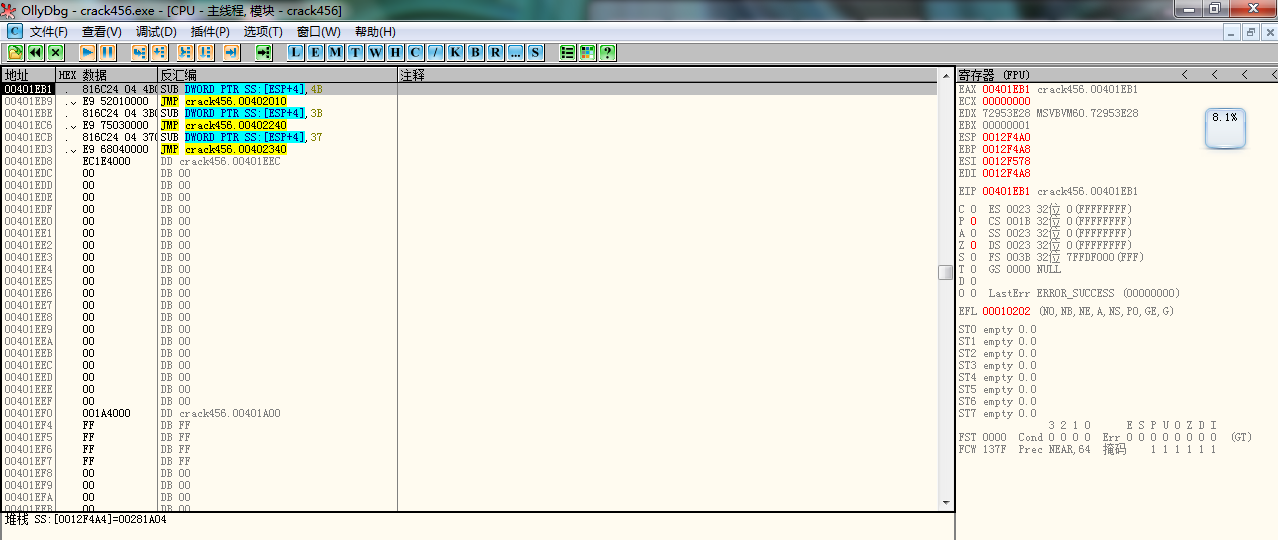
Task: Click the ESP register value 0012F4A0
Action: coord(1006,137)
